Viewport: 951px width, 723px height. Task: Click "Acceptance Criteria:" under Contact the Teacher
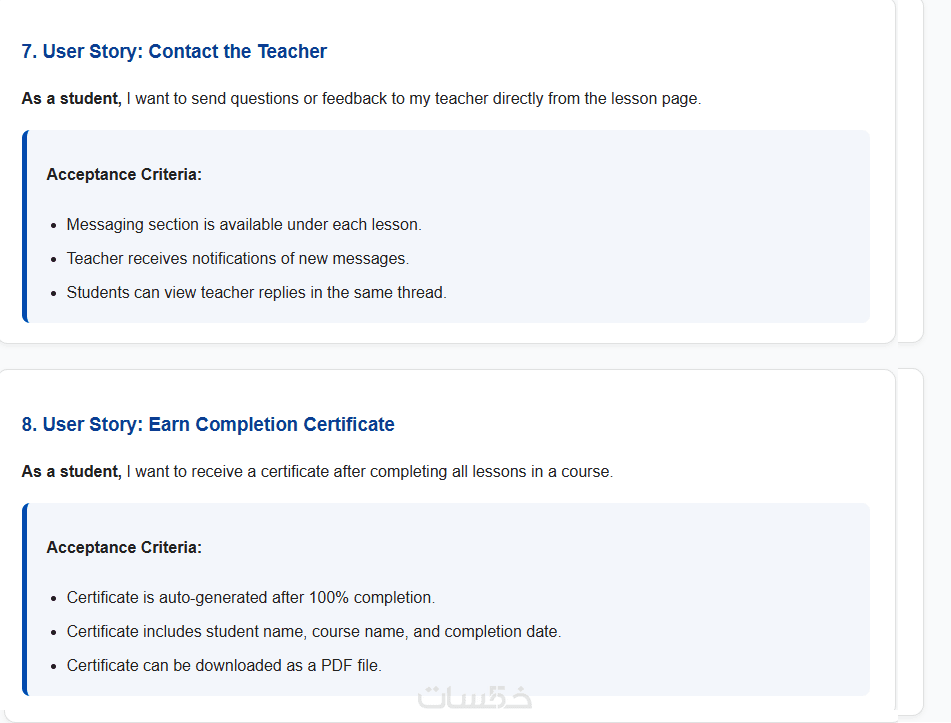pyautogui.click(x=124, y=174)
